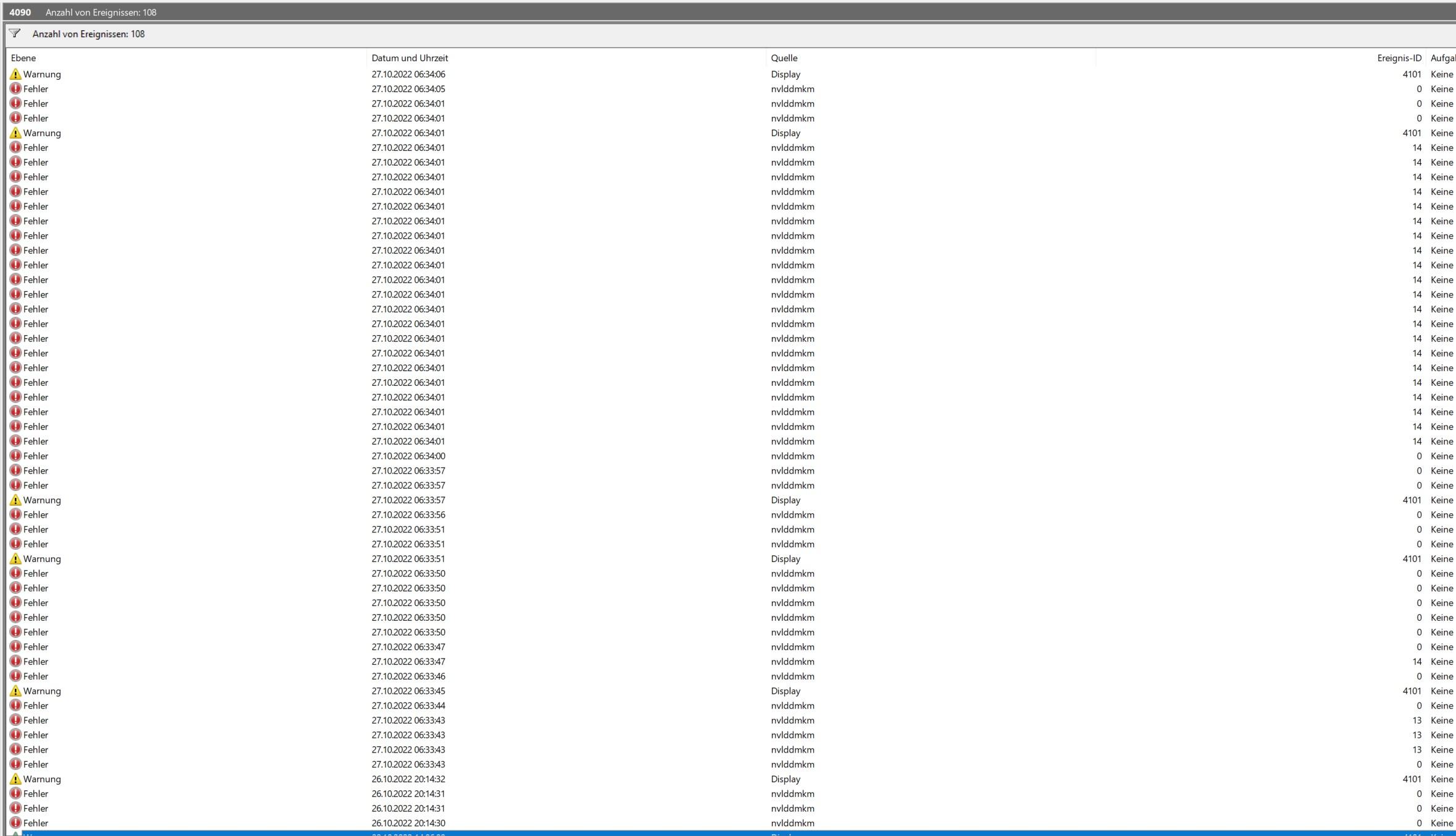Click error icon of 06:33:43 row with ID 0
1456x836 pixels.
click(x=16, y=765)
